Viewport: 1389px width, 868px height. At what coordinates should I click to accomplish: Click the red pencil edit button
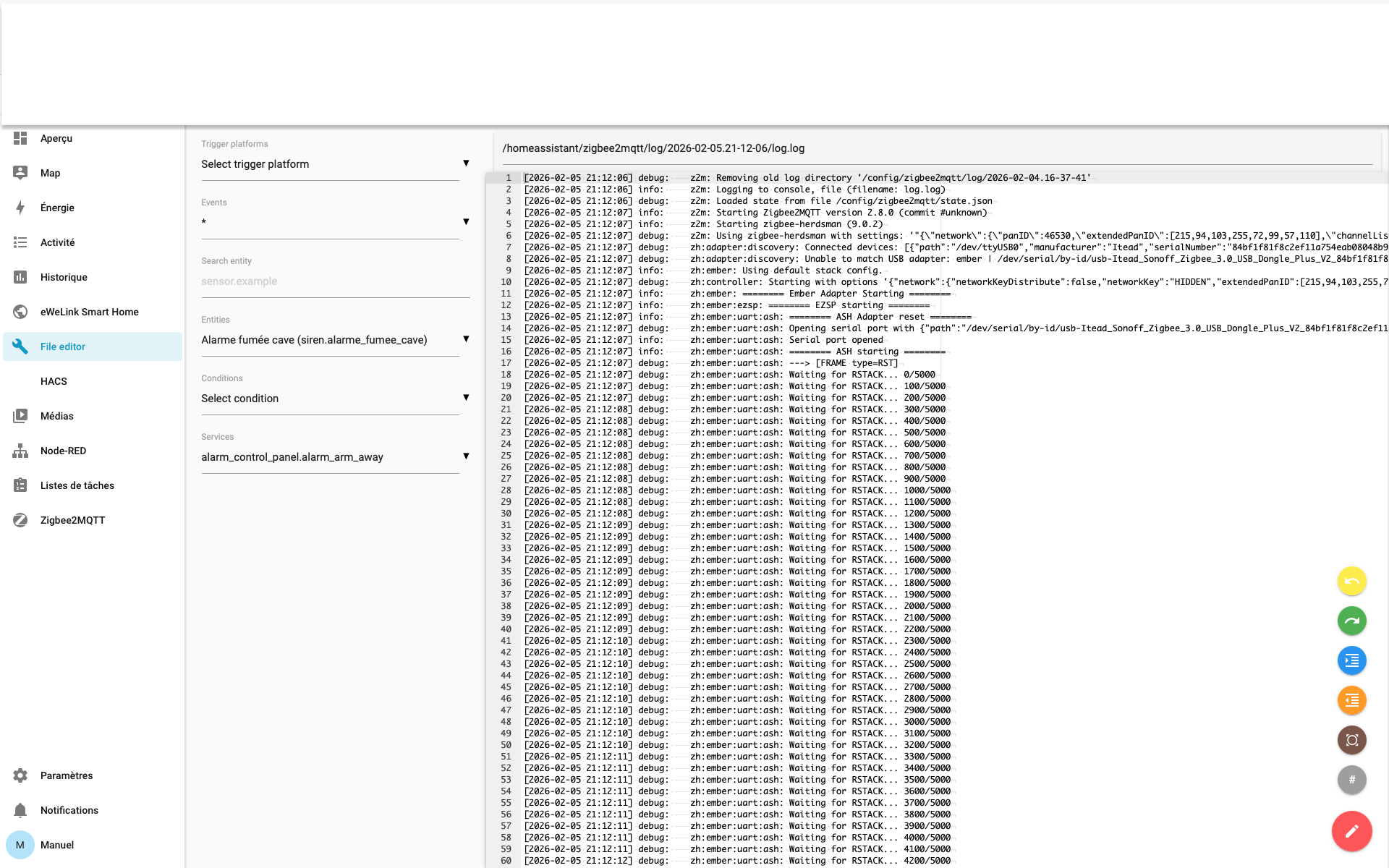pyautogui.click(x=1351, y=831)
